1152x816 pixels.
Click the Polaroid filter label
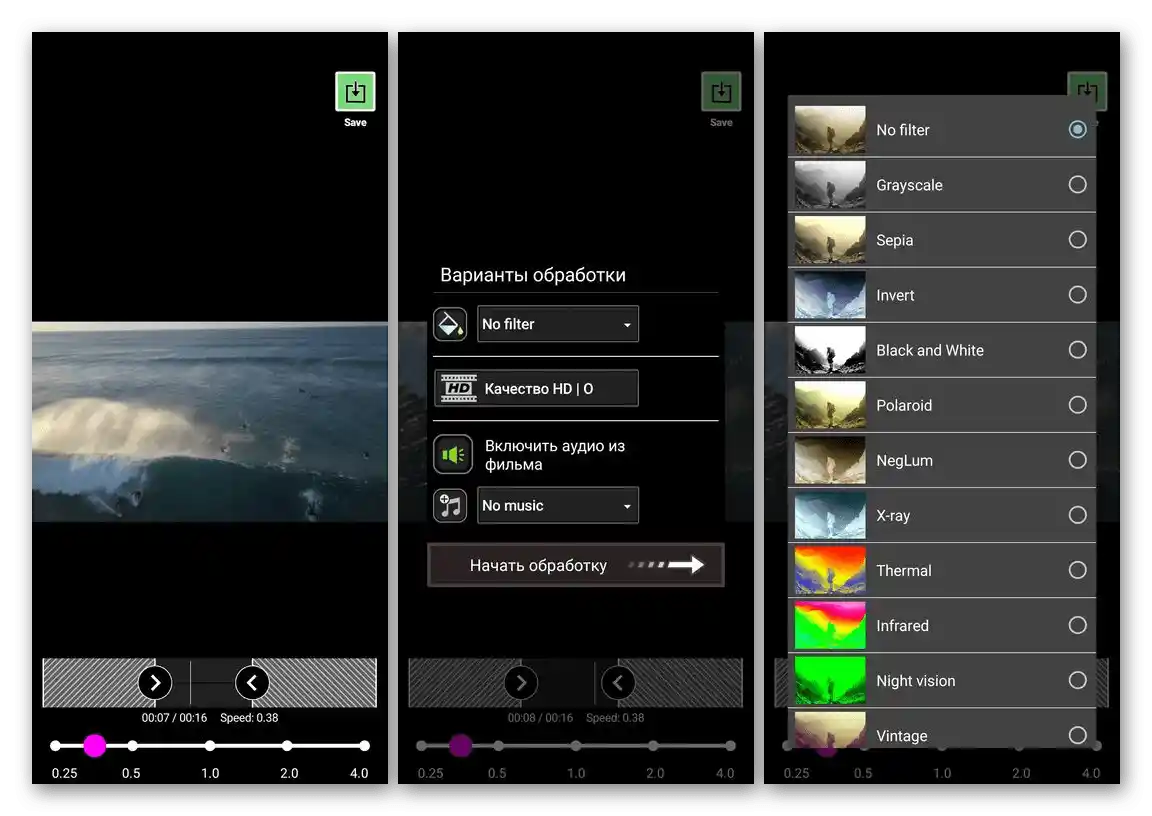(904, 405)
